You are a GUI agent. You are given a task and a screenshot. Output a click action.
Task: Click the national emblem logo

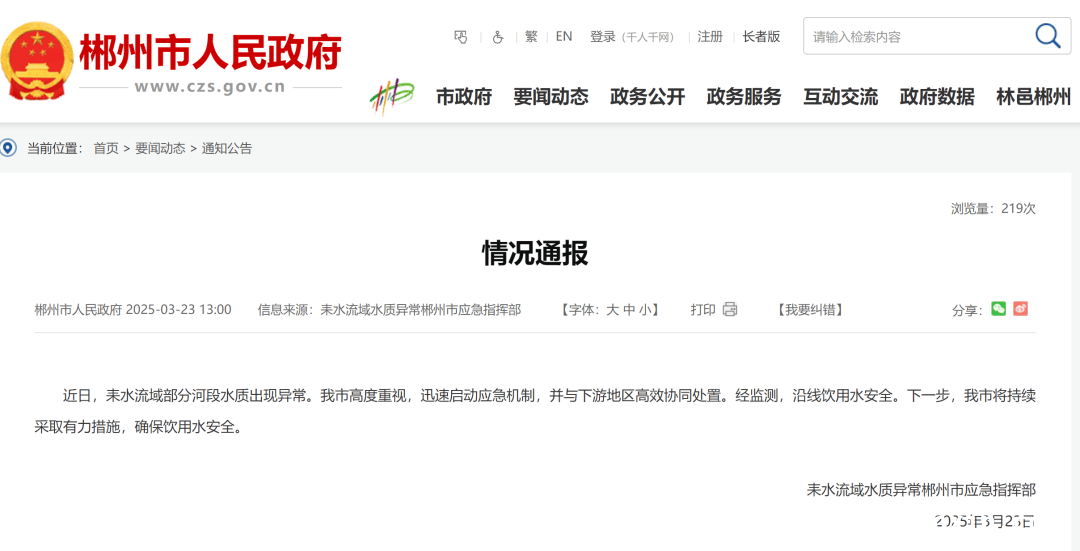coord(37,61)
